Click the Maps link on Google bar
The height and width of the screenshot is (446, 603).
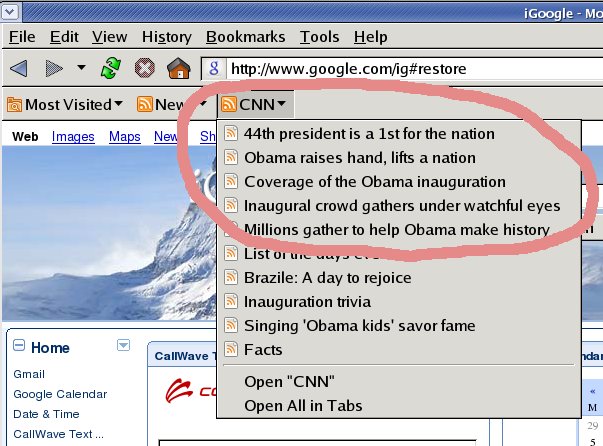coord(125,136)
